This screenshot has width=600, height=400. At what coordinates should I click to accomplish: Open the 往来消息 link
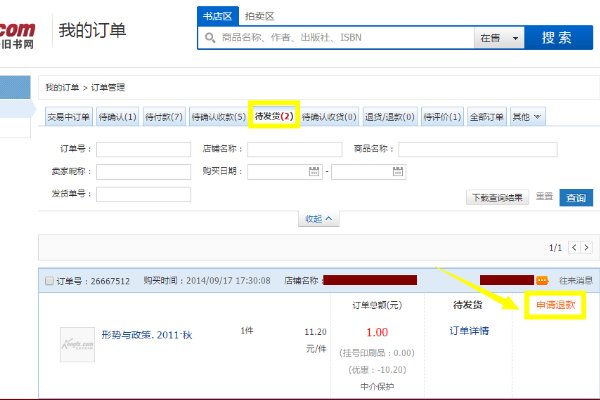576,281
